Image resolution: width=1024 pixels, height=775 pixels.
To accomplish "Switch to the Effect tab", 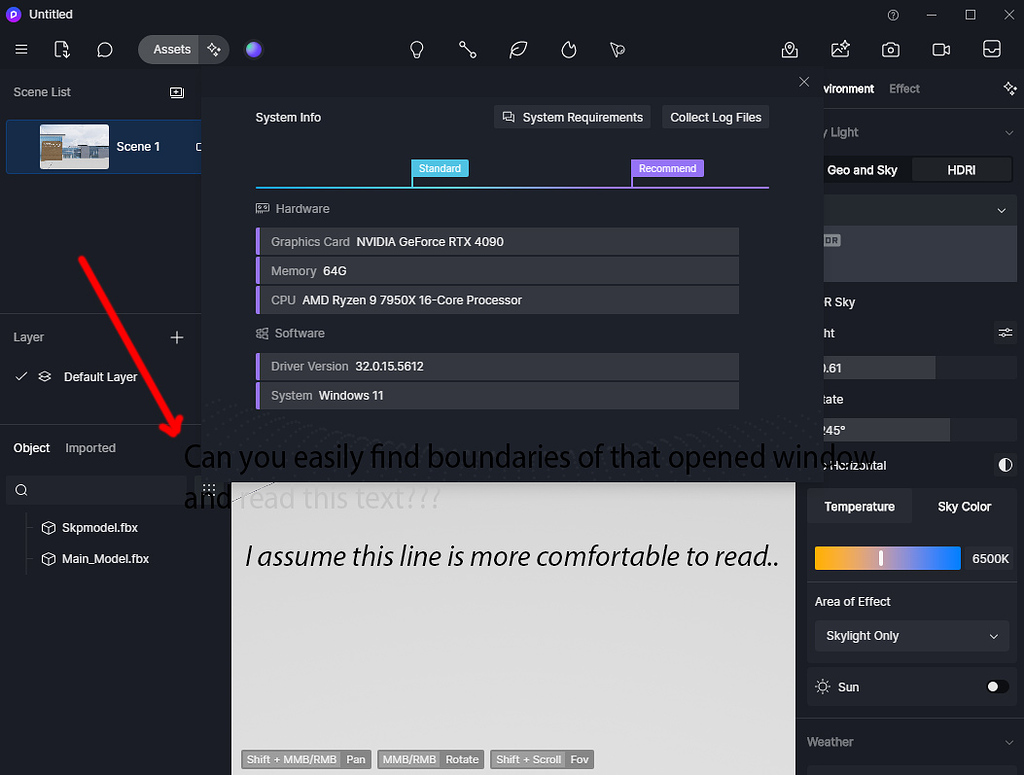I will coord(904,88).
